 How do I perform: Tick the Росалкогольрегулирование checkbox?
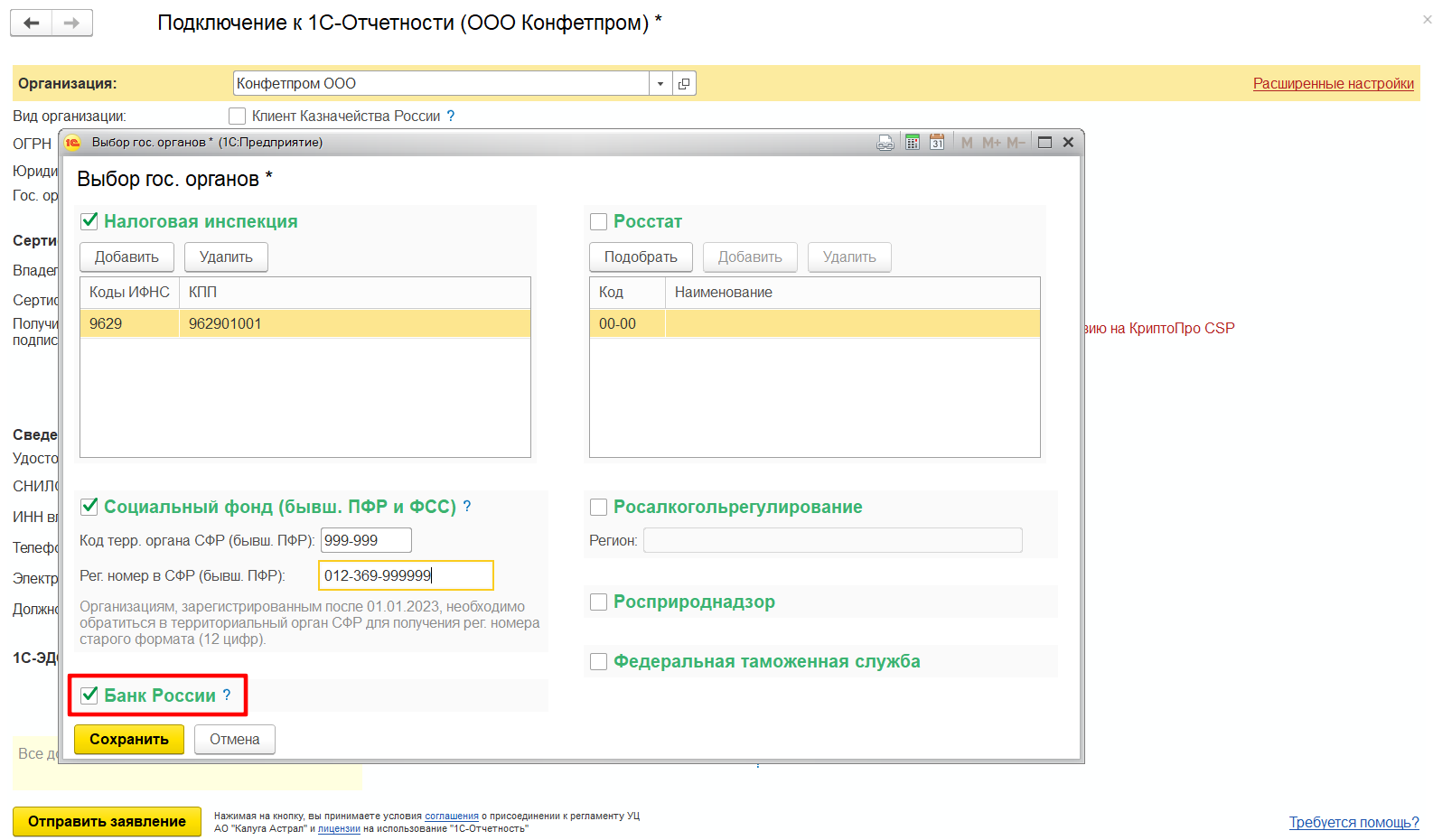[598, 507]
